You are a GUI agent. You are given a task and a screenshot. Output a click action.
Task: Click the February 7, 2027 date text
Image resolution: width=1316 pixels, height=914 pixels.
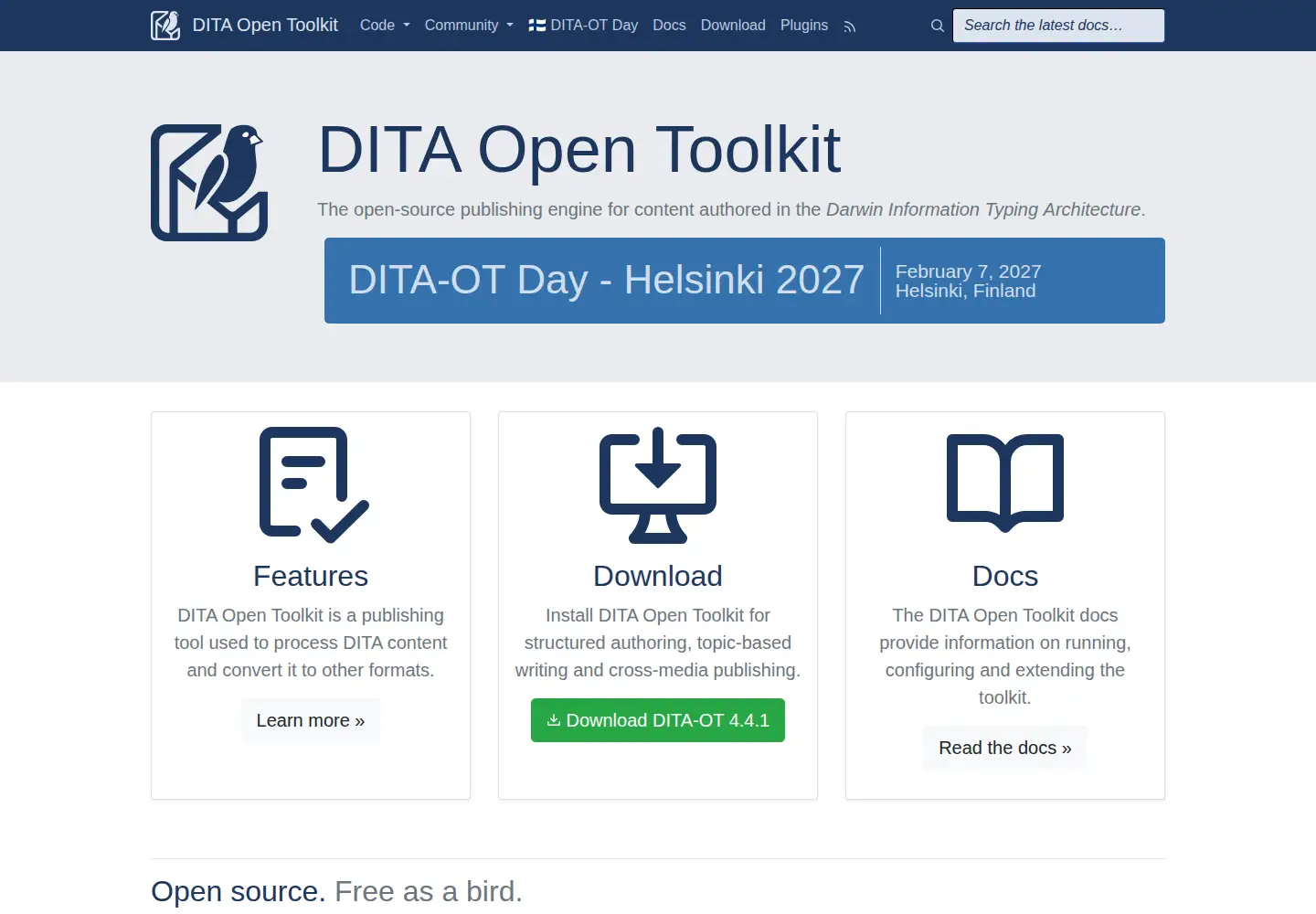pos(969,271)
